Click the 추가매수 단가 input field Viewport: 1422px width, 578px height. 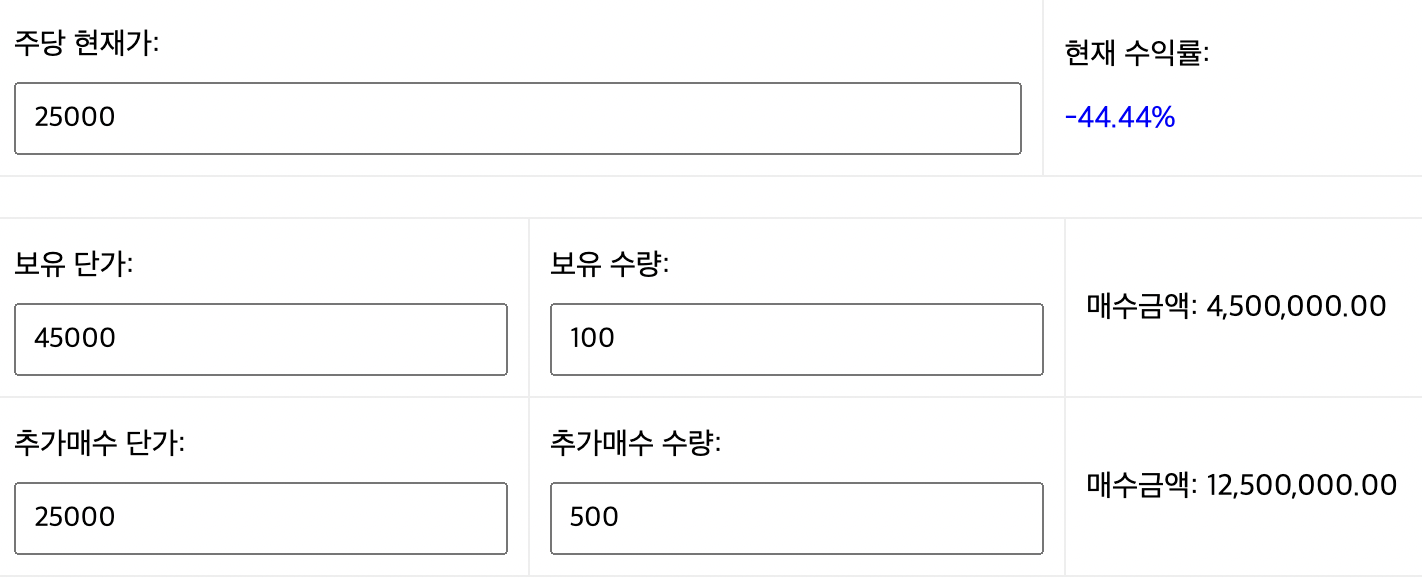(x=260, y=518)
